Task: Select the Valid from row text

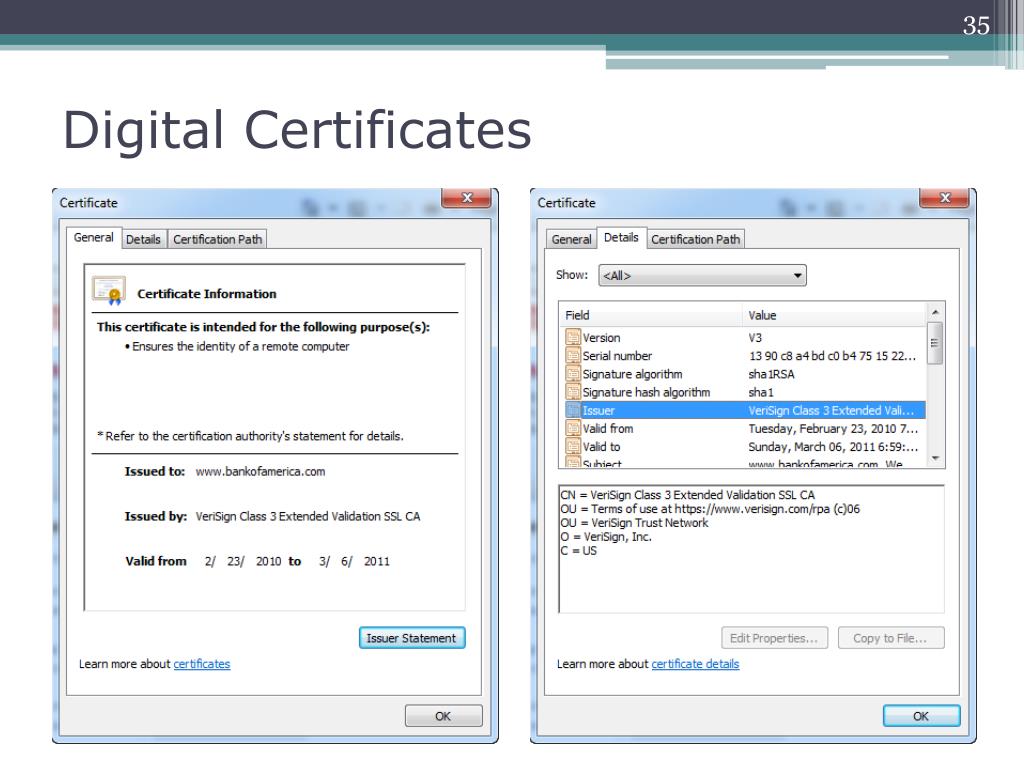Action: (x=607, y=429)
